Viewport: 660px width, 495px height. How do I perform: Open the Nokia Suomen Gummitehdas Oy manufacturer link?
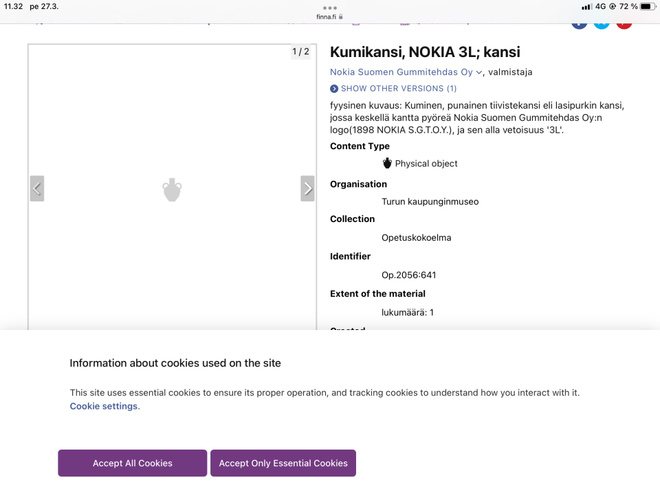401,72
